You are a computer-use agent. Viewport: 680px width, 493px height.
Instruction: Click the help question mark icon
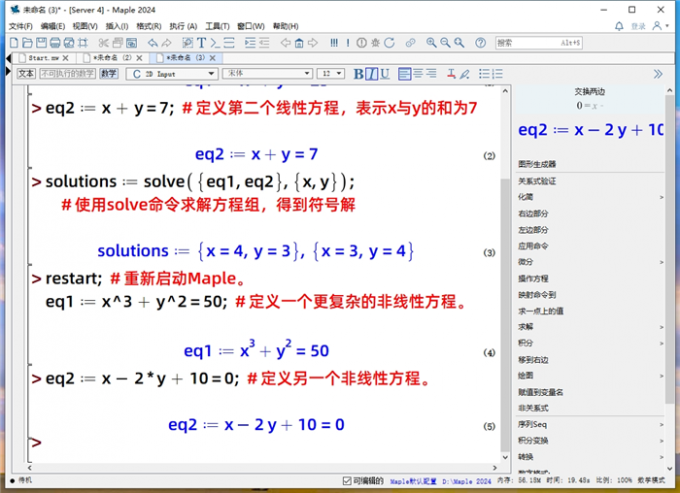coord(481,43)
